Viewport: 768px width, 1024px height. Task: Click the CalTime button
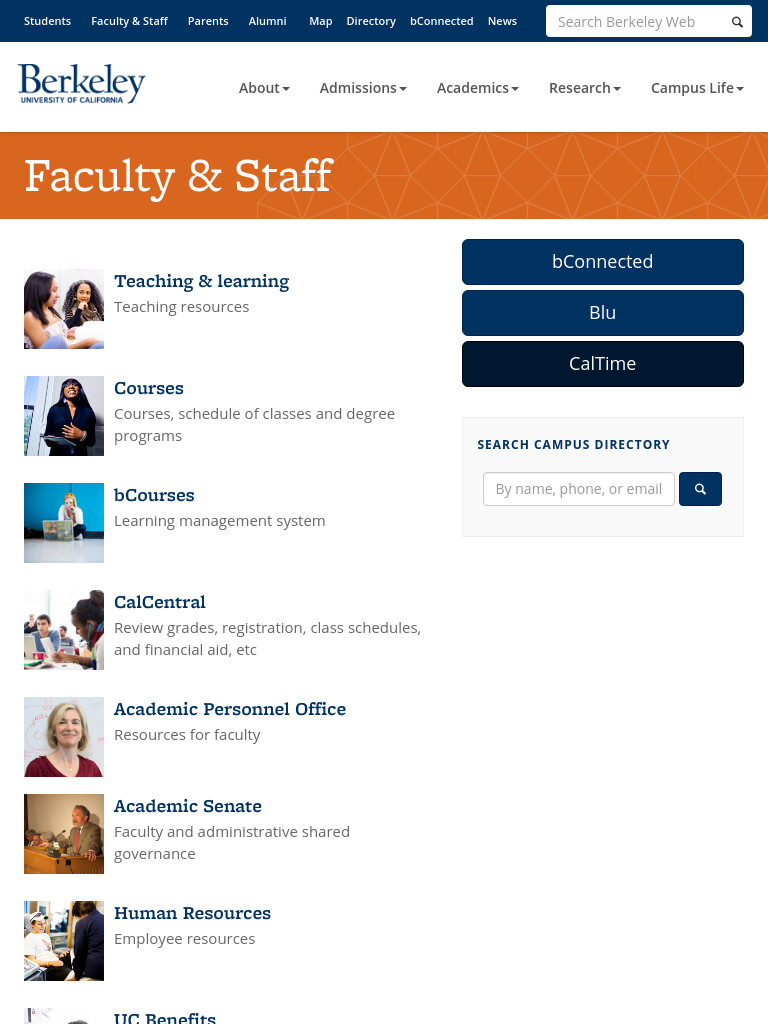click(603, 364)
